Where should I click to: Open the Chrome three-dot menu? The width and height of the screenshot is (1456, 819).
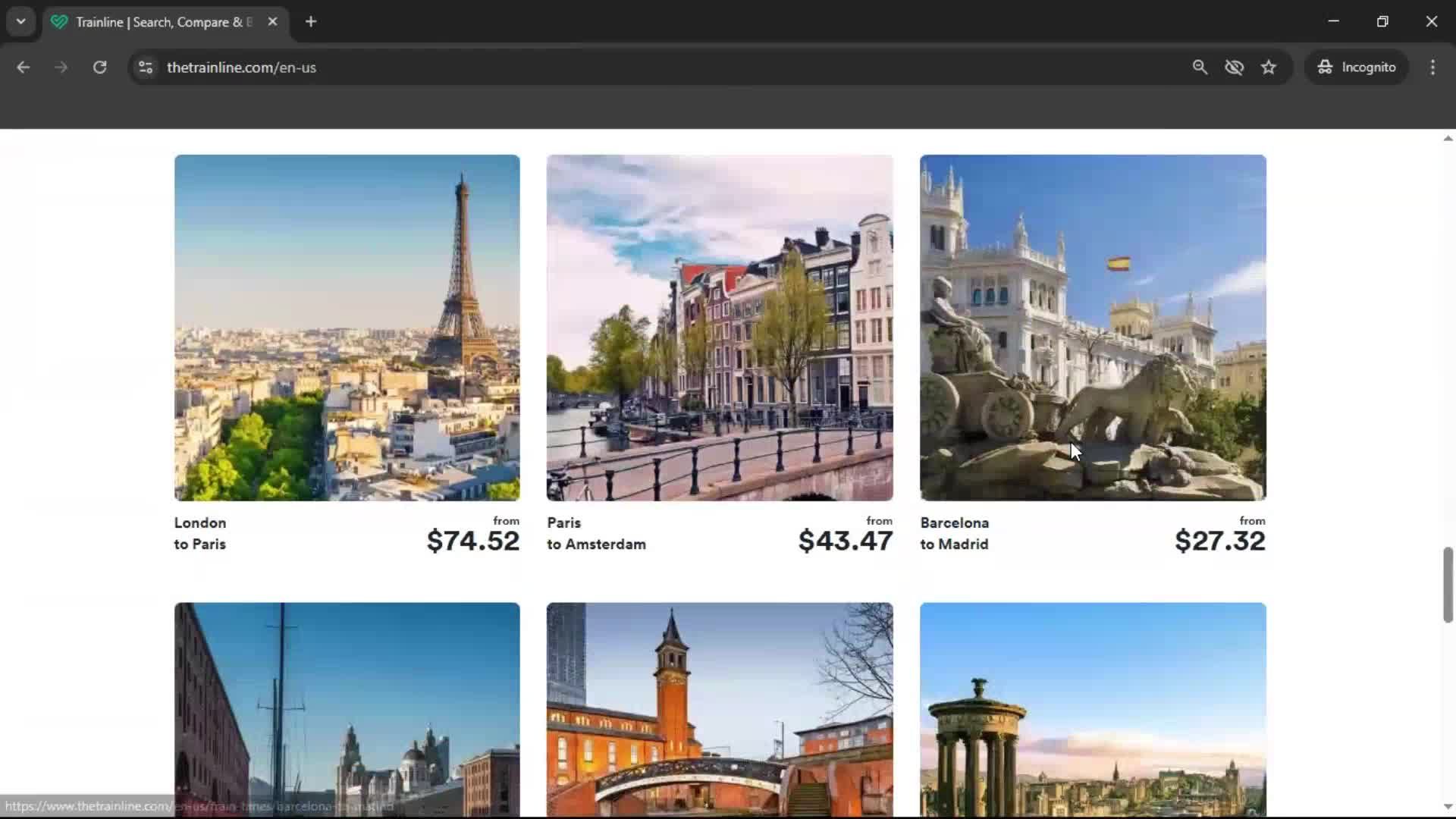pos(1432,67)
